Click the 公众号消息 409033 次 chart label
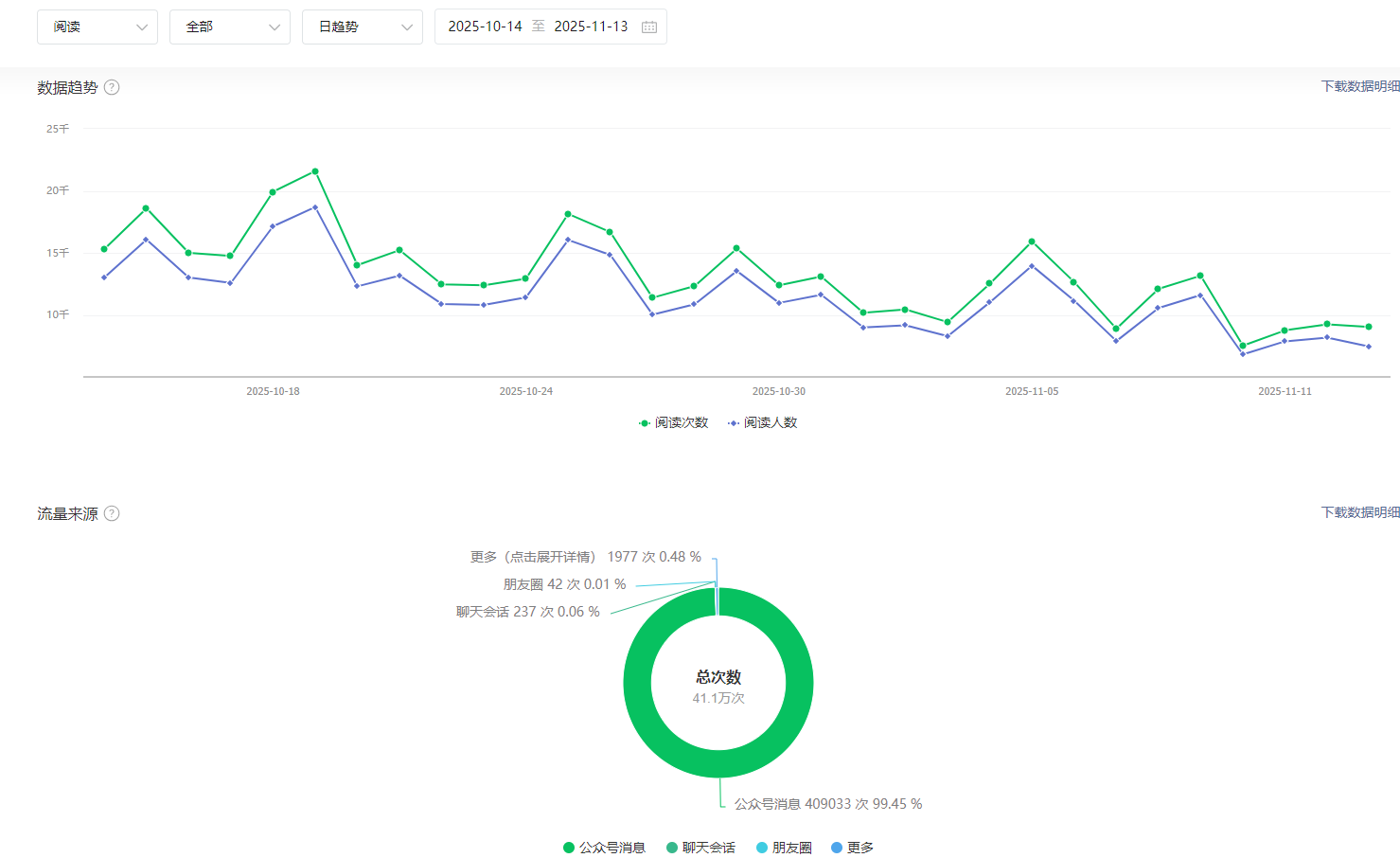 pyautogui.click(x=827, y=804)
